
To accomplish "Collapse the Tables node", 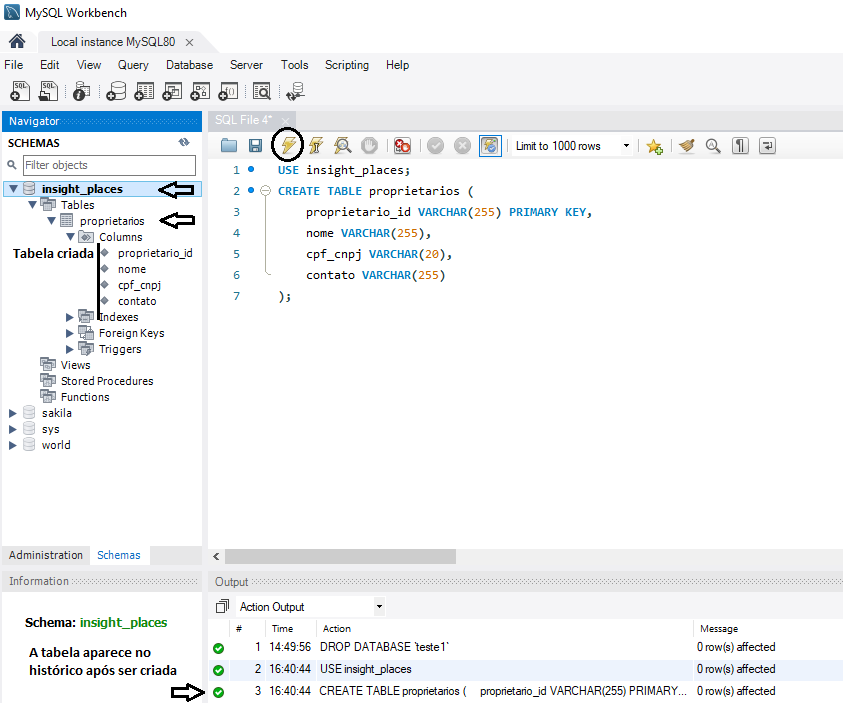I will (32, 205).
